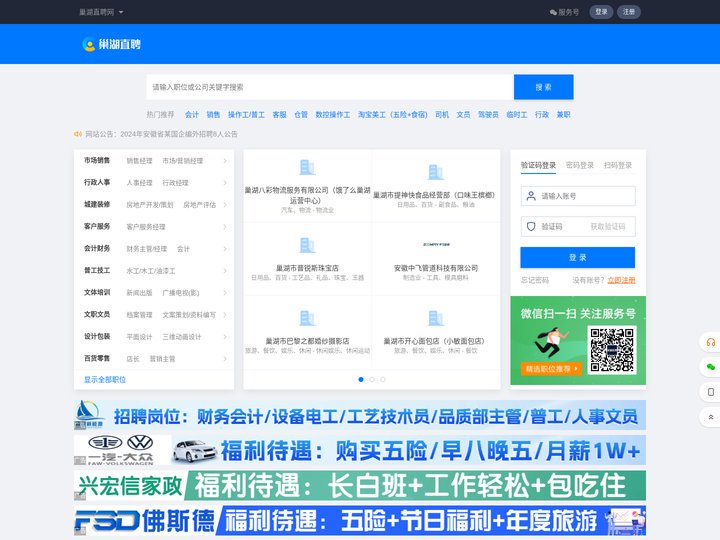The height and width of the screenshot is (540, 720).
Task: Switch to 验证码登录 tab
Action: (538, 165)
